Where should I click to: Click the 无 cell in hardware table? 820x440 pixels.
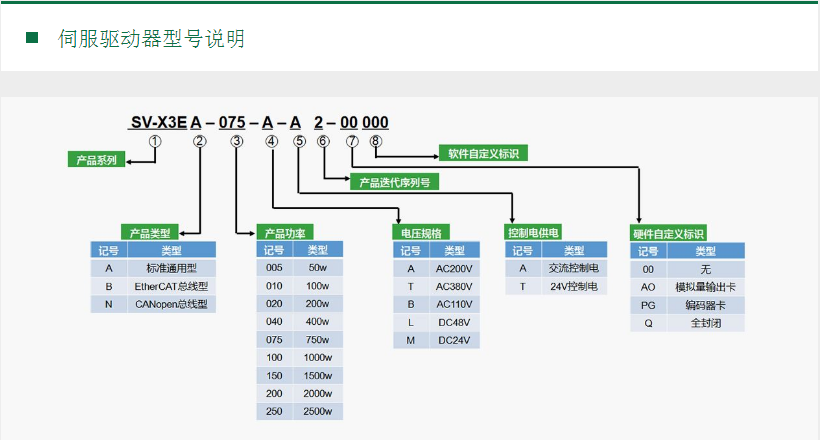pos(705,269)
